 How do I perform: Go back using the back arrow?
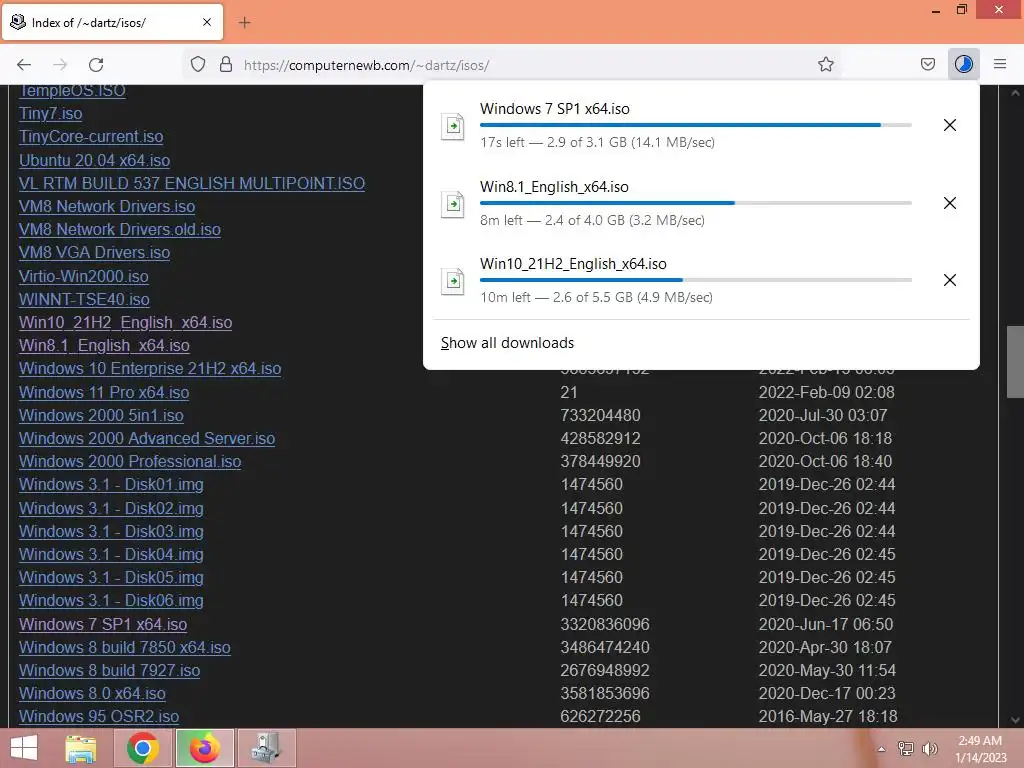24,65
